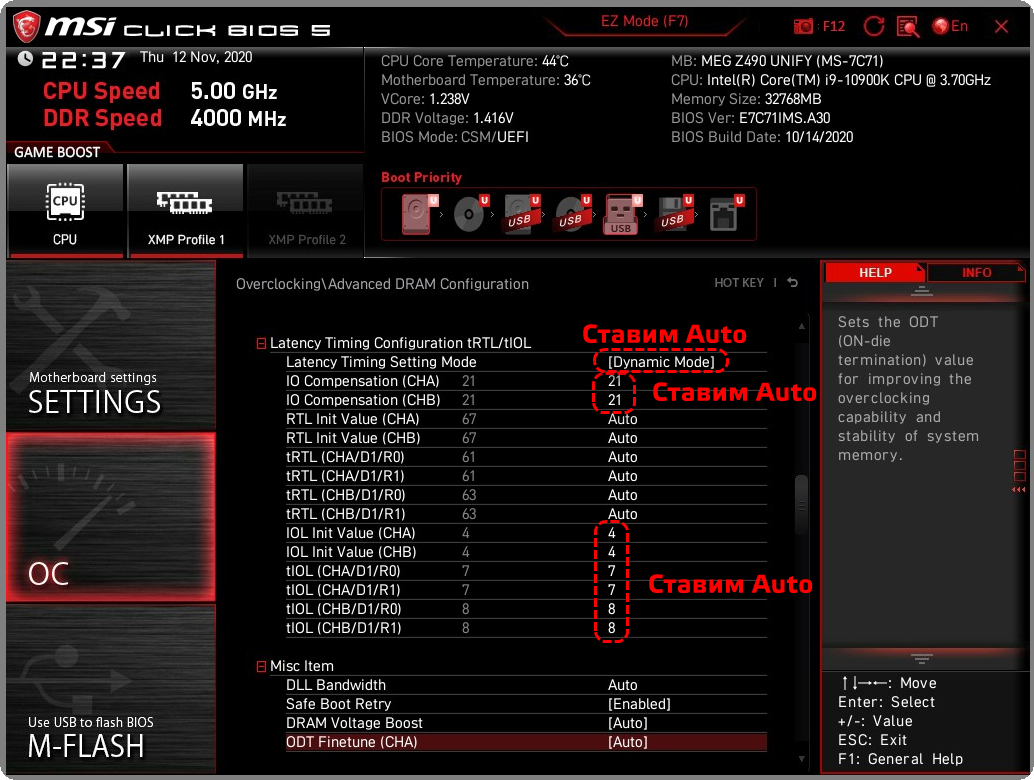Image resolution: width=1034 pixels, height=780 pixels.
Task: Edit tIOL (CHB/D1/R0) value 8
Action: [x=612, y=609]
